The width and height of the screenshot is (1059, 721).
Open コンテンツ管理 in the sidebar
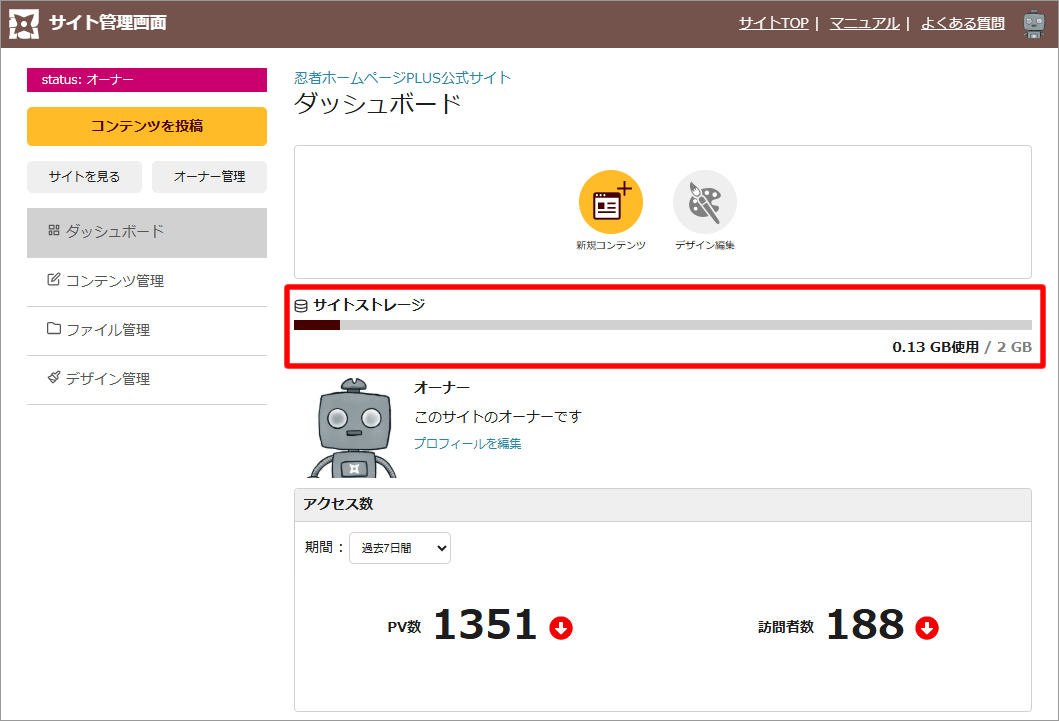pyautogui.click(x=147, y=281)
